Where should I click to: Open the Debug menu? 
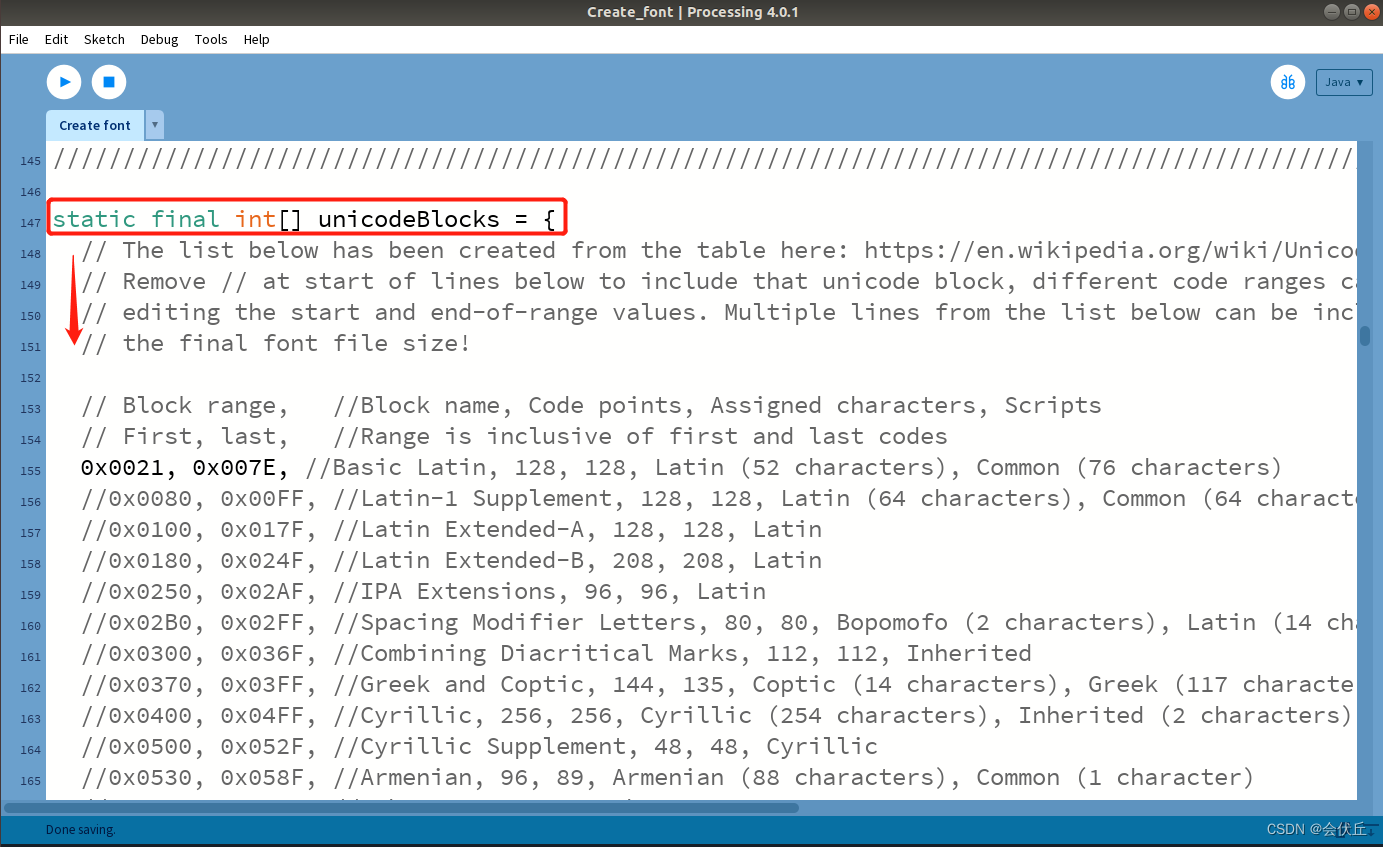(x=159, y=39)
